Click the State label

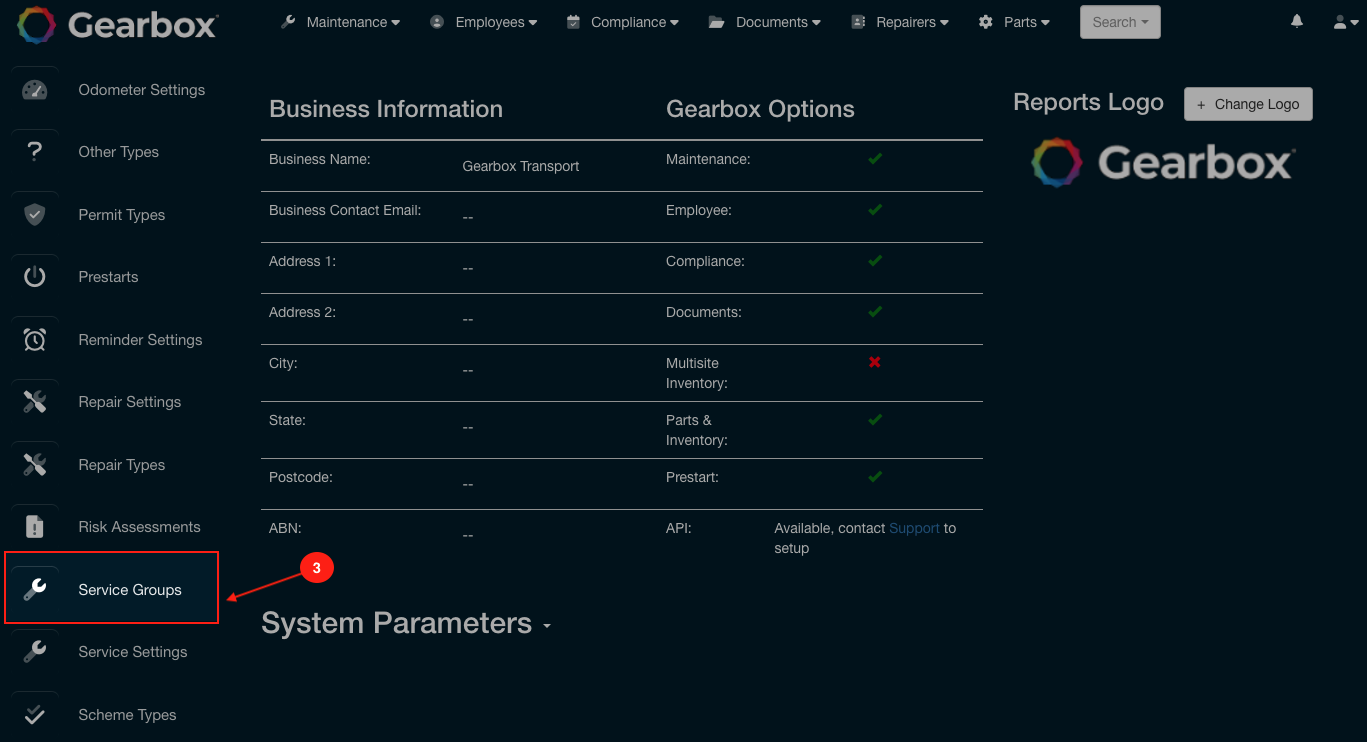[287, 420]
